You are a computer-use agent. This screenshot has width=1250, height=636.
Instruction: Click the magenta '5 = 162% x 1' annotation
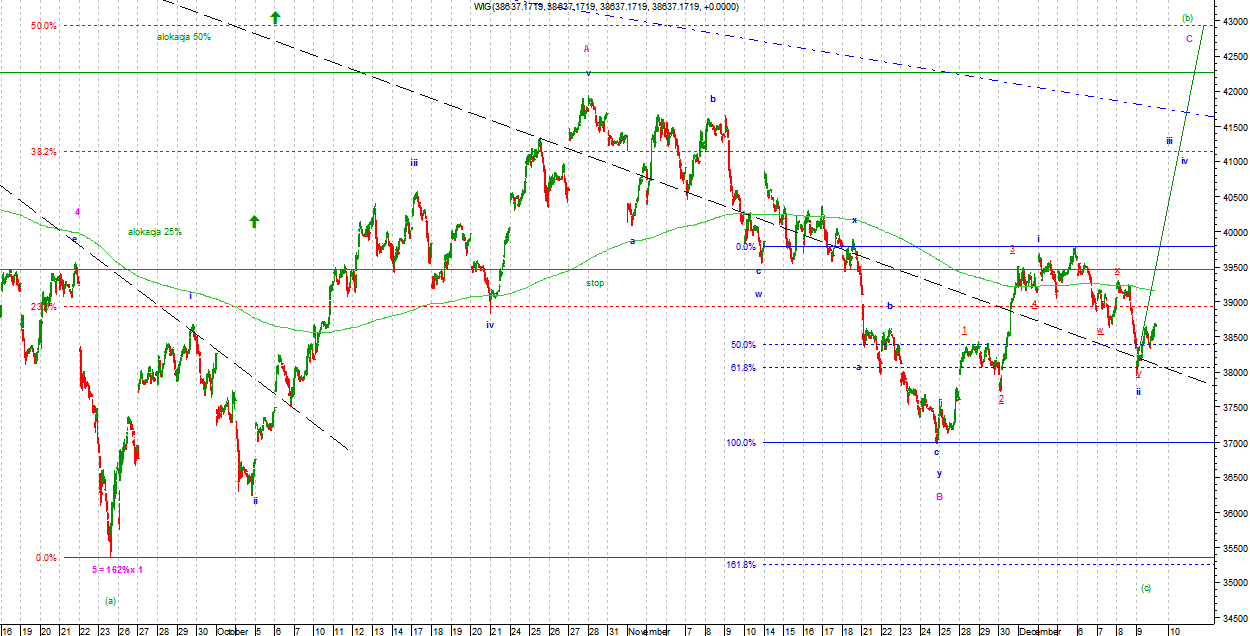point(118,569)
